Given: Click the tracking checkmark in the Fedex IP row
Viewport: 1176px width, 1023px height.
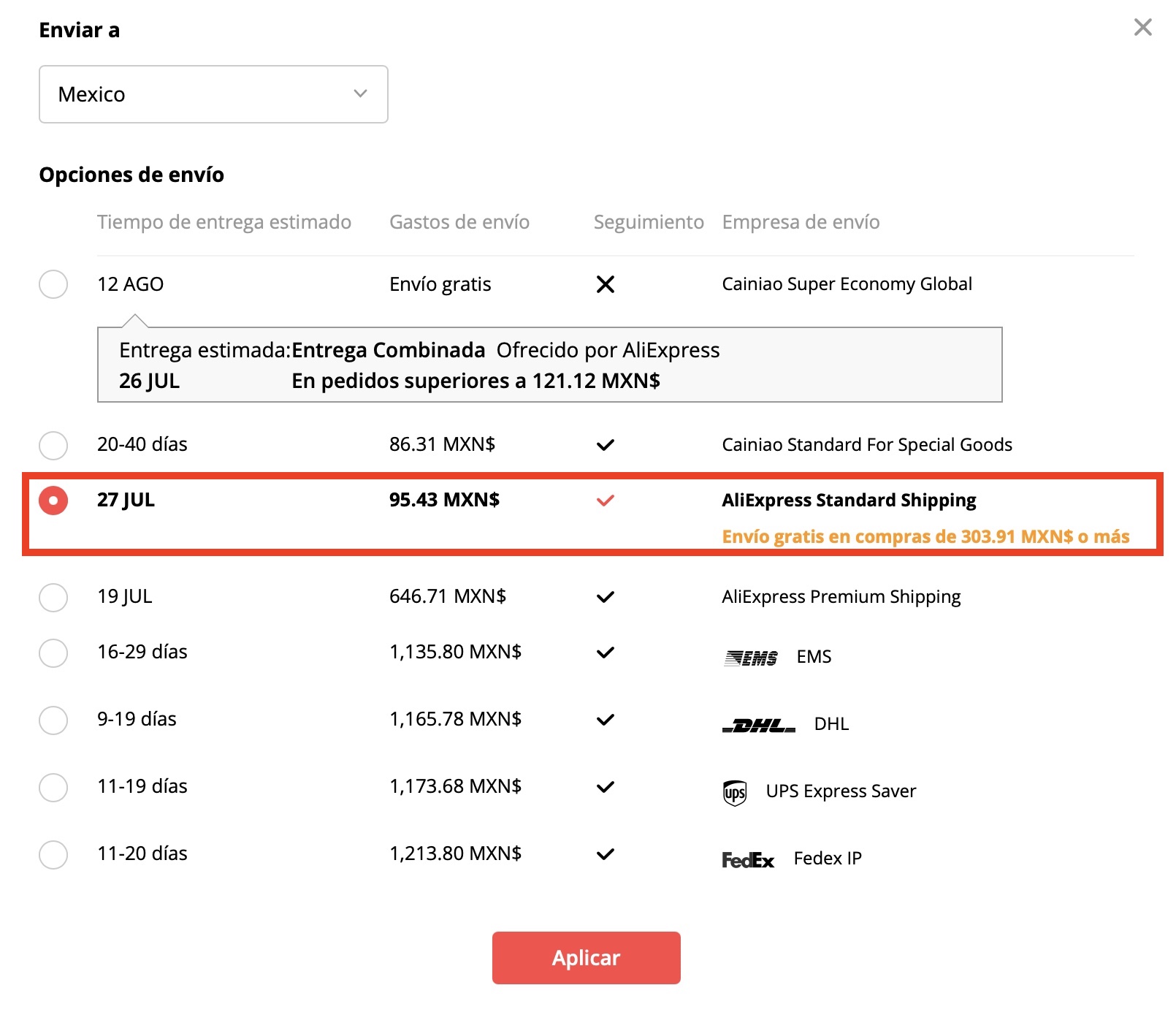Looking at the screenshot, I should click(x=606, y=854).
